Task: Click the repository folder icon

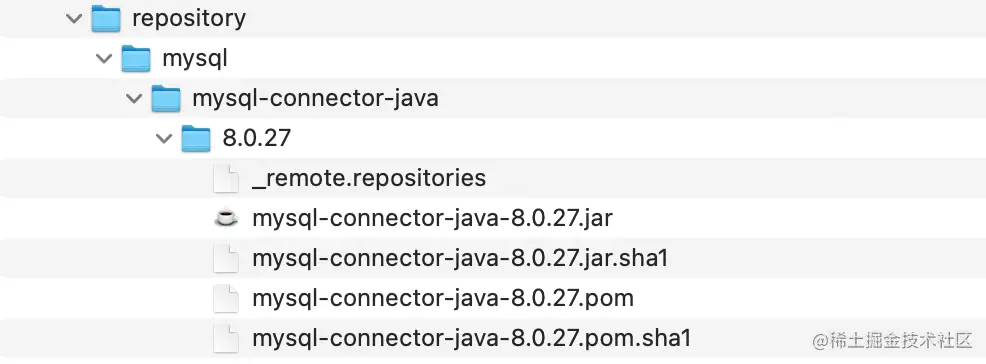Action: 106,18
